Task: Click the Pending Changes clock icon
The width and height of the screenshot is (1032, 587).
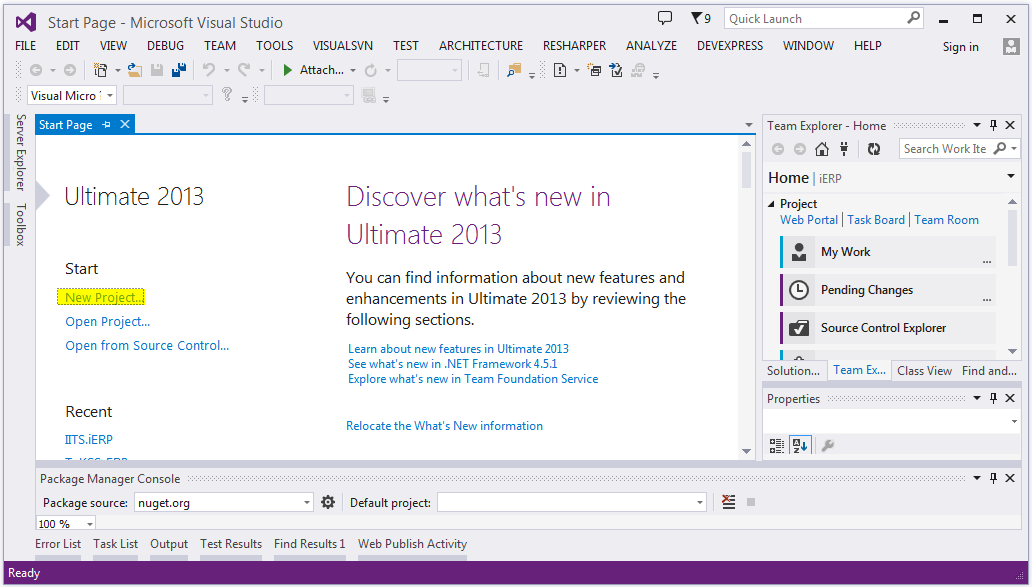Action: point(799,290)
